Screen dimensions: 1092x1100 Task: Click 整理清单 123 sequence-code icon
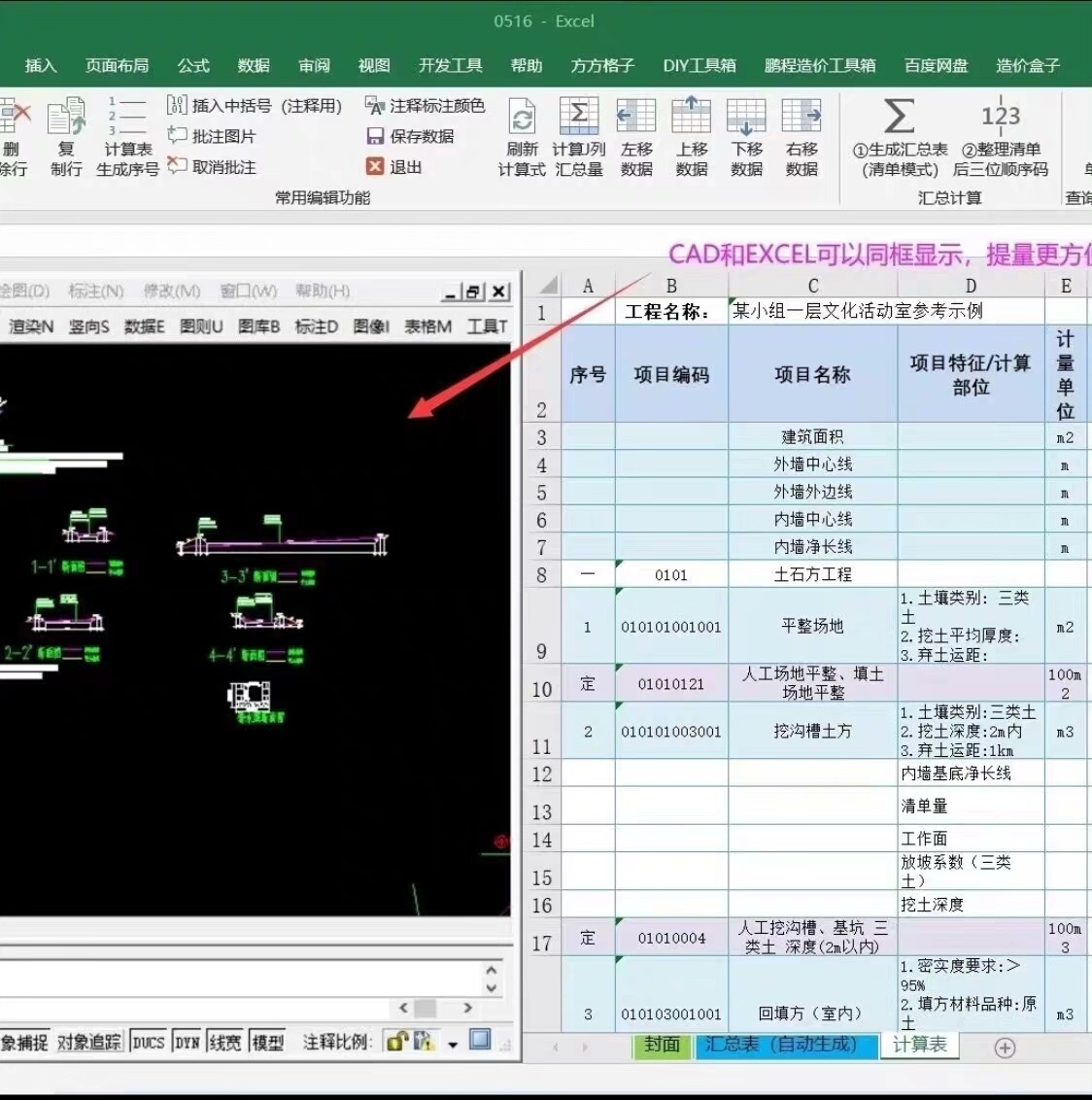point(1001,117)
